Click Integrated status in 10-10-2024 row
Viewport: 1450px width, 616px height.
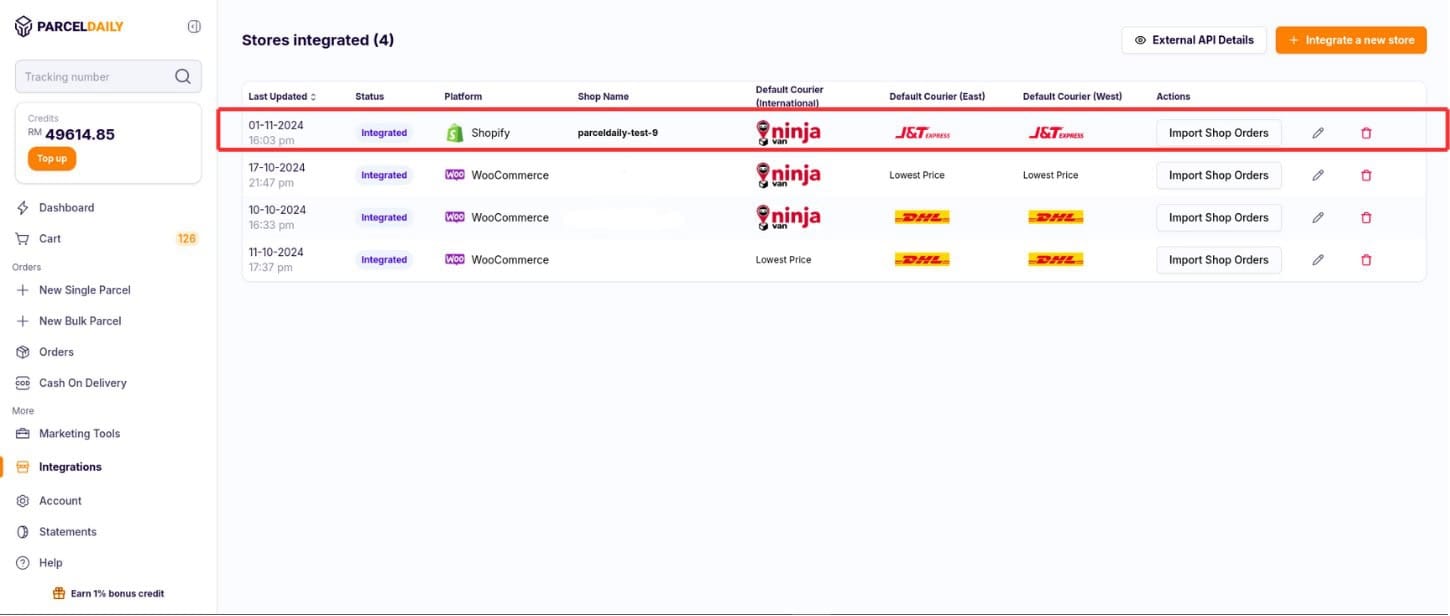pos(384,217)
